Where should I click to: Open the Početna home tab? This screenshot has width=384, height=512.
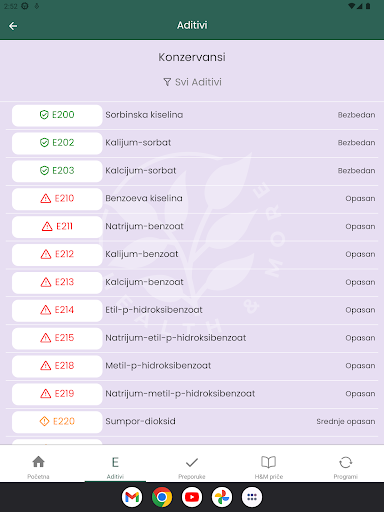(x=38, y=467)
